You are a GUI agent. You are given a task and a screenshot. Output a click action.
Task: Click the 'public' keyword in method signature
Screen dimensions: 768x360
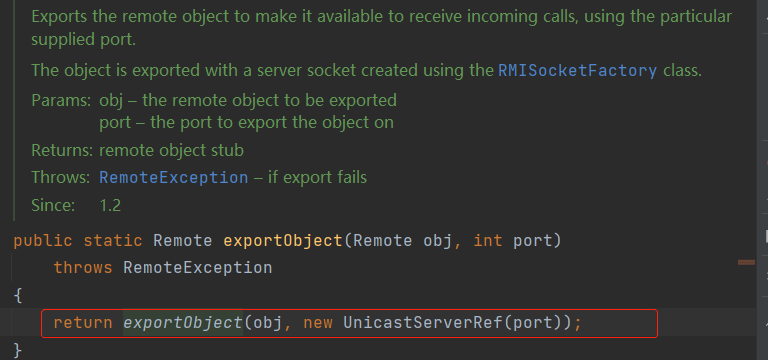43,241
